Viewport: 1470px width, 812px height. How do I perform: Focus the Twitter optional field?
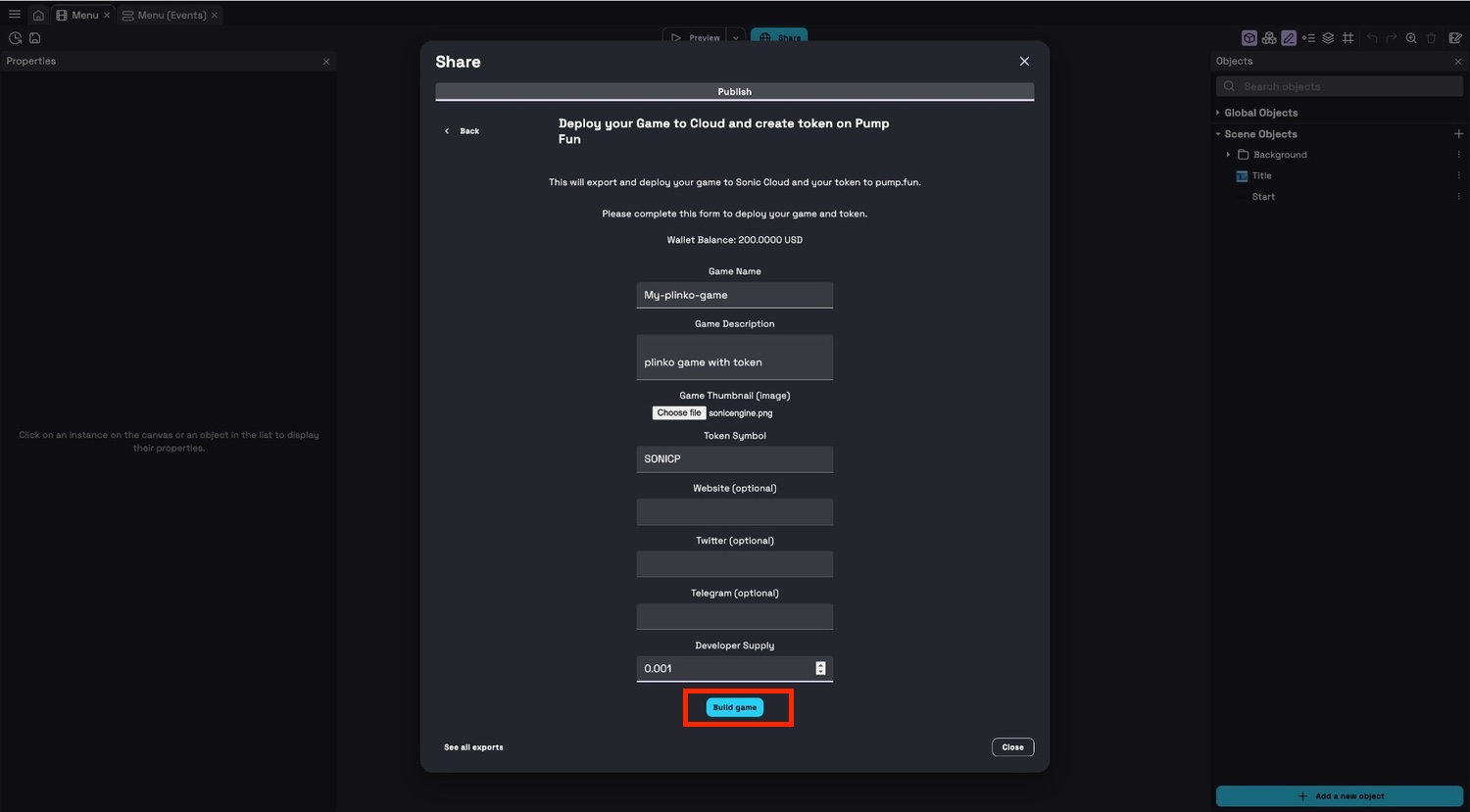point(735,564)
